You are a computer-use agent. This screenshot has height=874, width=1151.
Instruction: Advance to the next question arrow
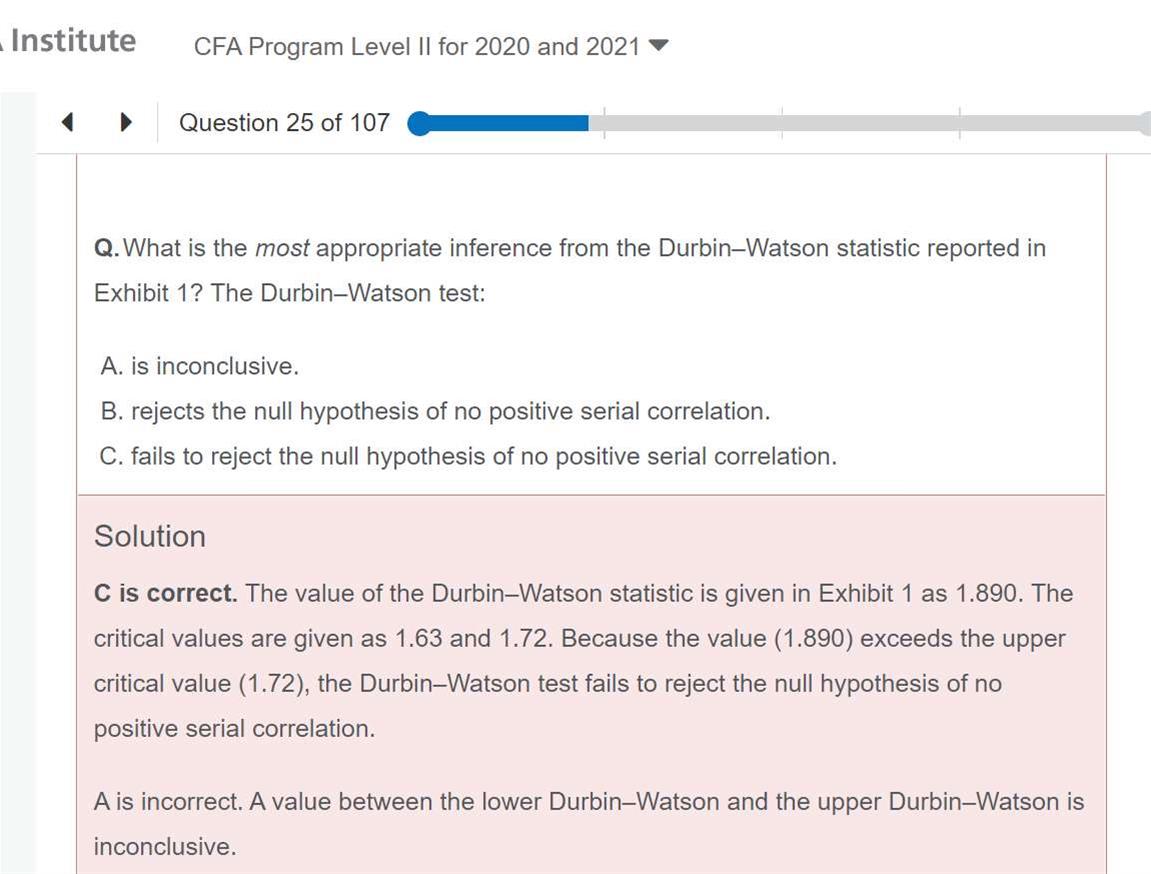[x=125, y=123]
